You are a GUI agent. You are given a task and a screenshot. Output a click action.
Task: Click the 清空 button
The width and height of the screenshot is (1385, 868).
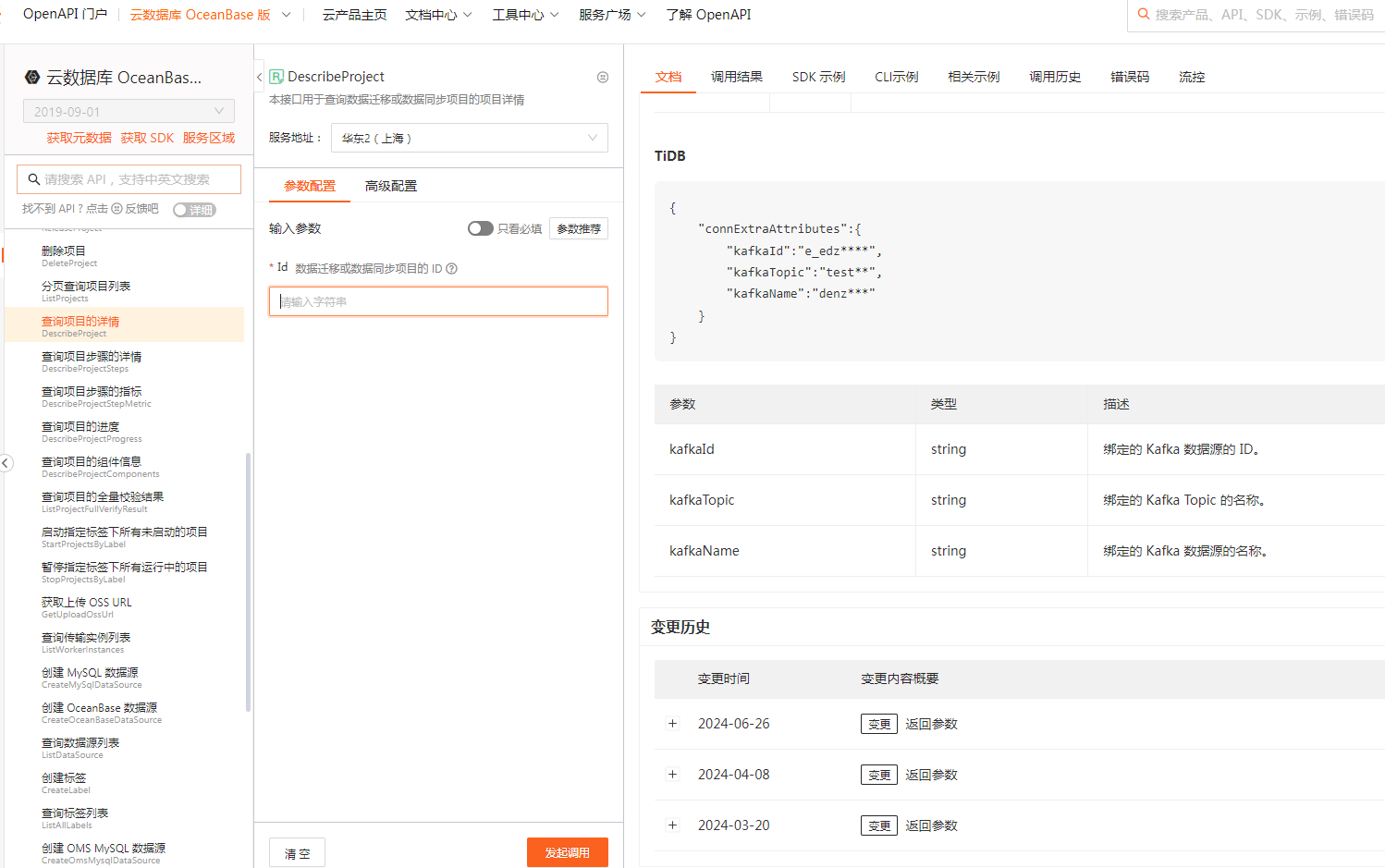[297, 853]
